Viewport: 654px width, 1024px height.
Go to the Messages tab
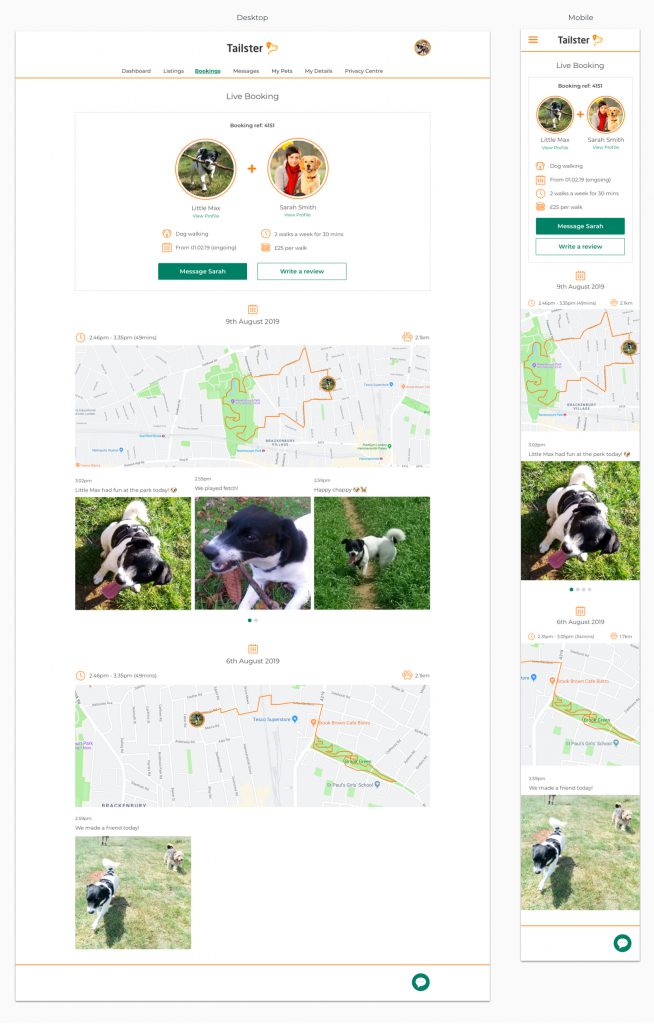tap(246, 71)
